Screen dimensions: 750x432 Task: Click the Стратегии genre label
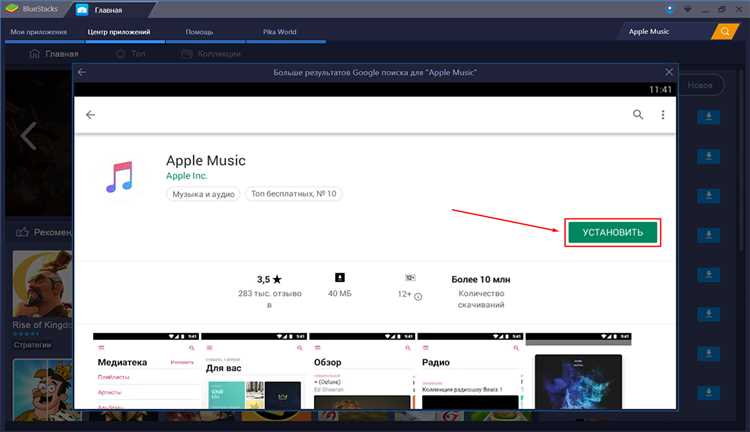pos(32,345)
